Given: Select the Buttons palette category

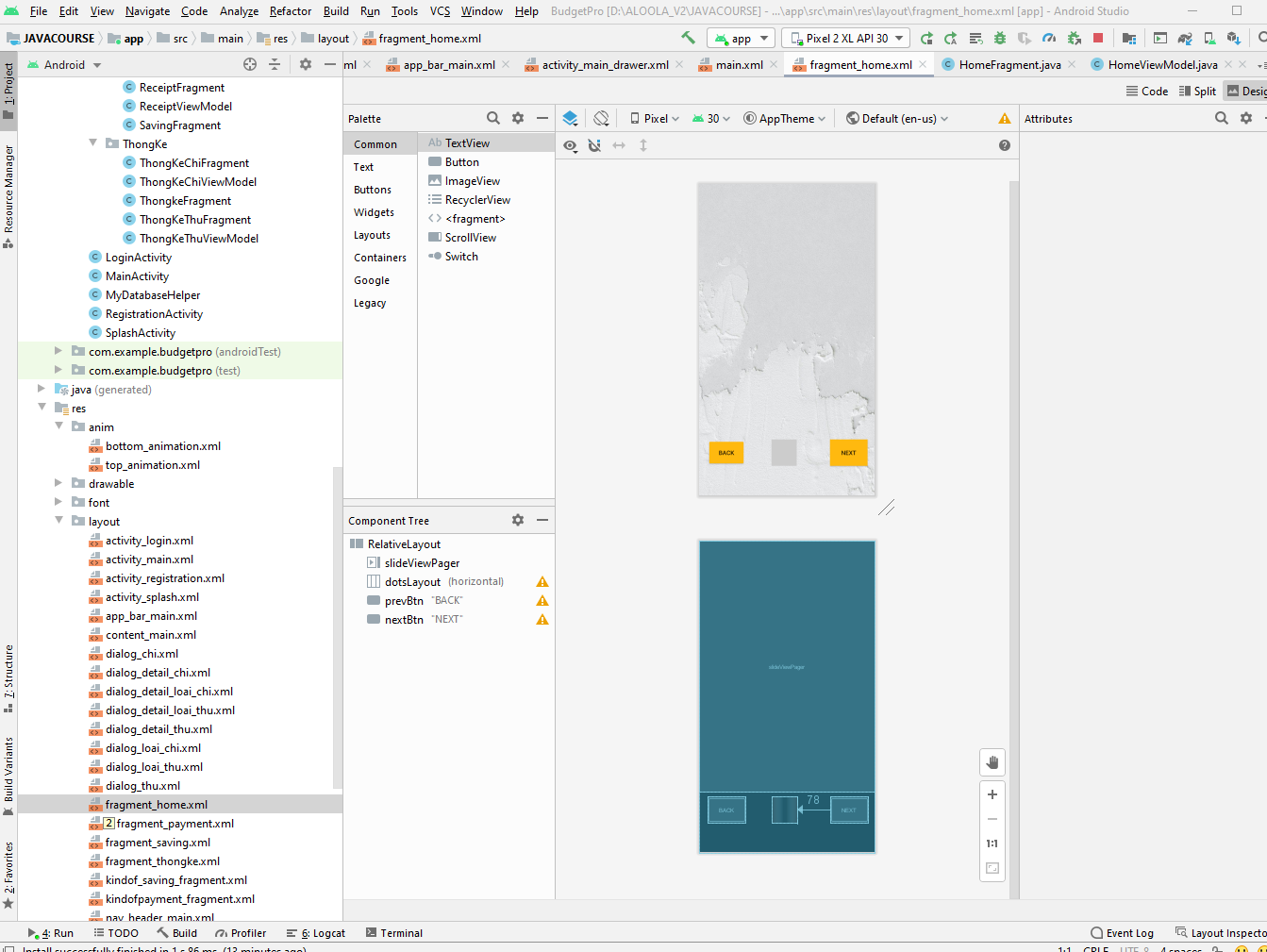Looking at the screenshot, I should point(373,190).
